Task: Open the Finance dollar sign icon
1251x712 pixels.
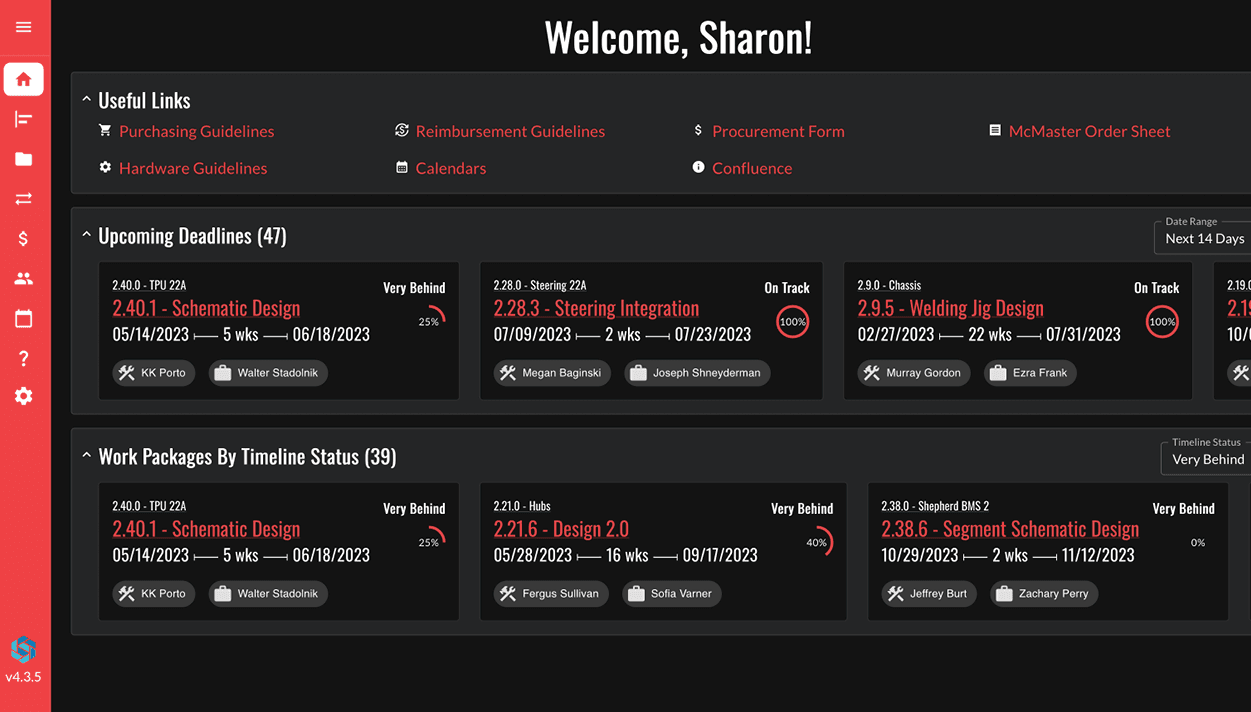Action: 24,239
